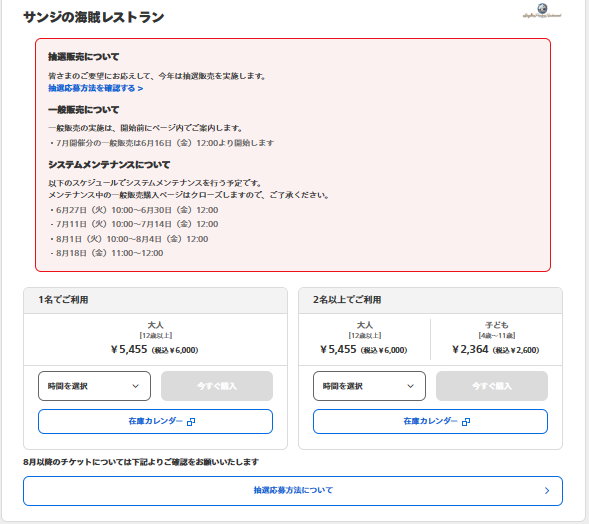Click chevron arrow on 抽選応募方法について button

pos(547,491)
